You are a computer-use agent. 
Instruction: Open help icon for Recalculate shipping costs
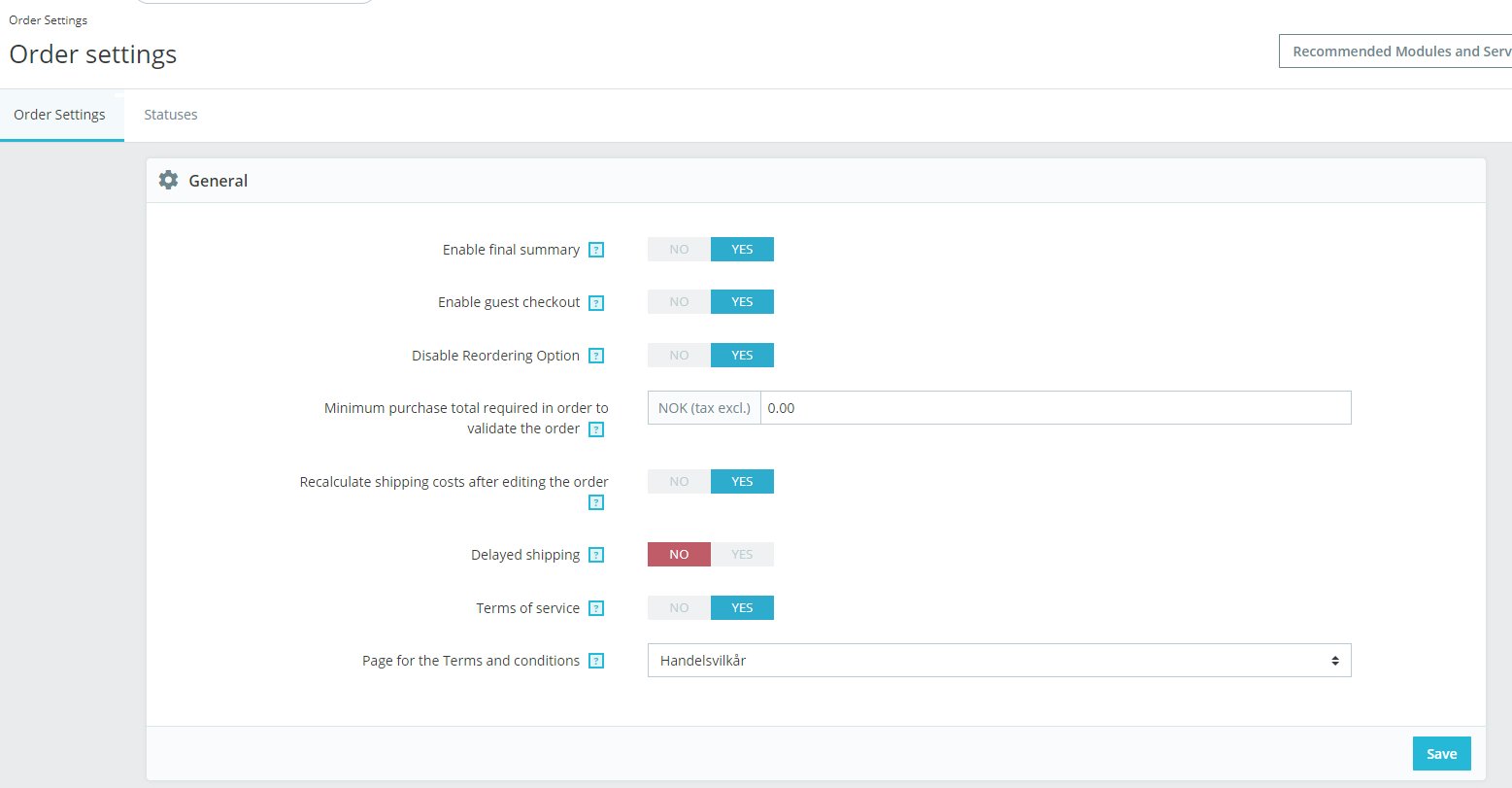pyautogui.click(x=596, y=502)
